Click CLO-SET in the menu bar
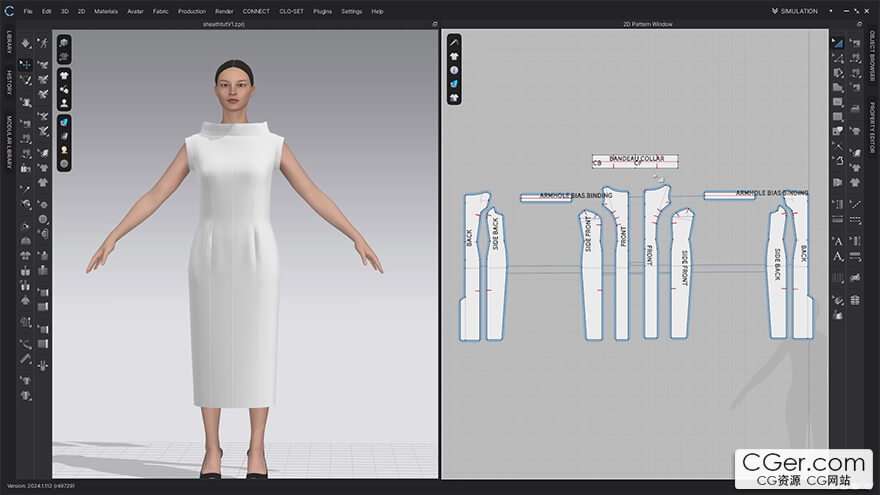Image resolution: width=880 pixels, height=495 pixels. (x=292, y=11)
